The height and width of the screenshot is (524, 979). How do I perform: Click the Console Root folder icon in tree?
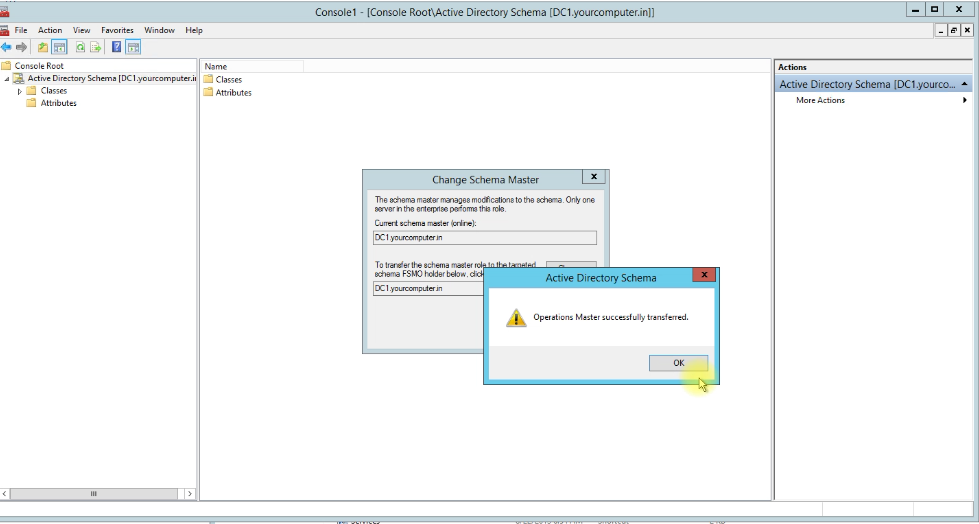tap(6, 66)
